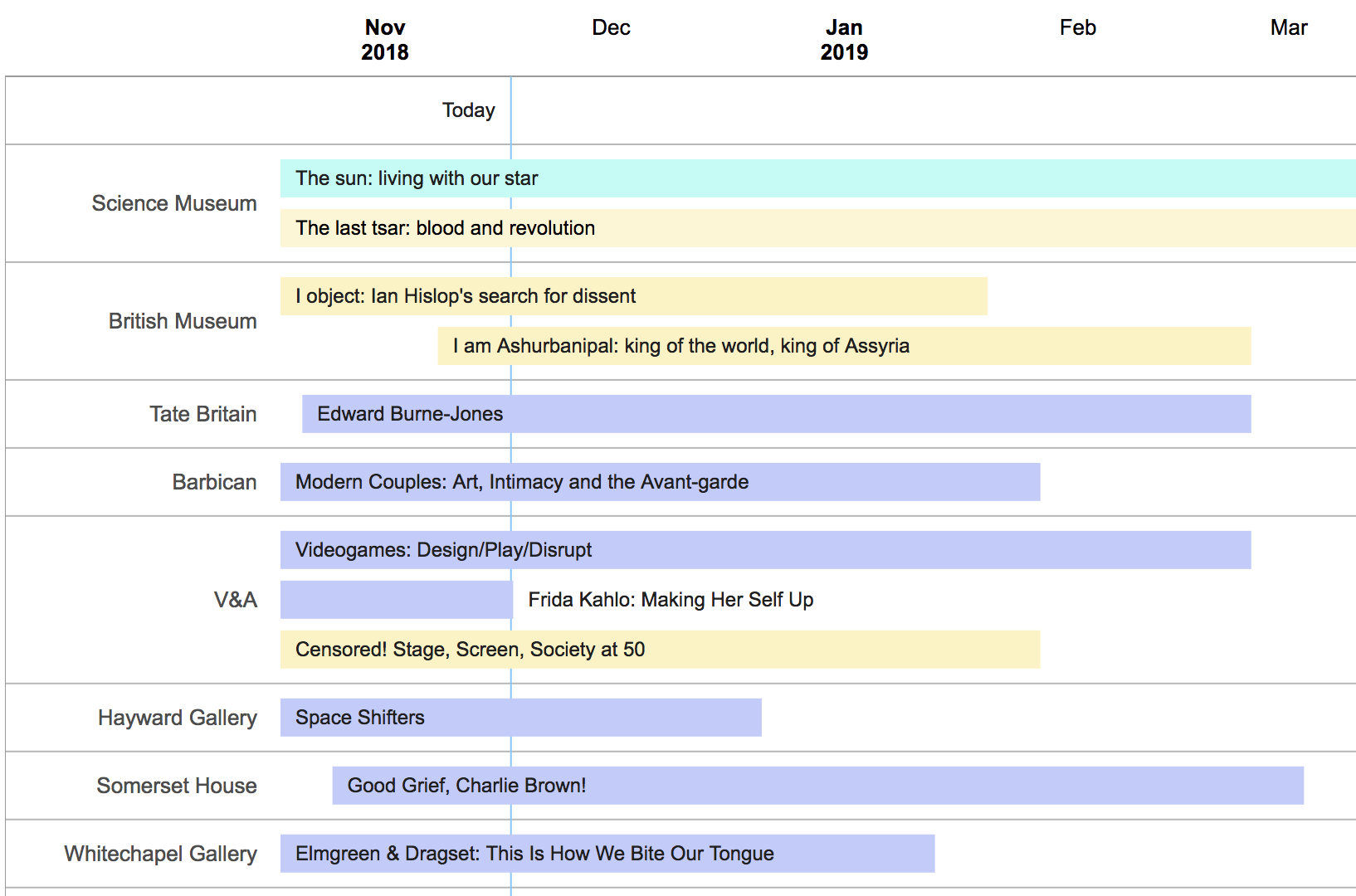Click the Feb month header
The height and width of the screenshot is (896, 1356).
tap(1078, 27)
